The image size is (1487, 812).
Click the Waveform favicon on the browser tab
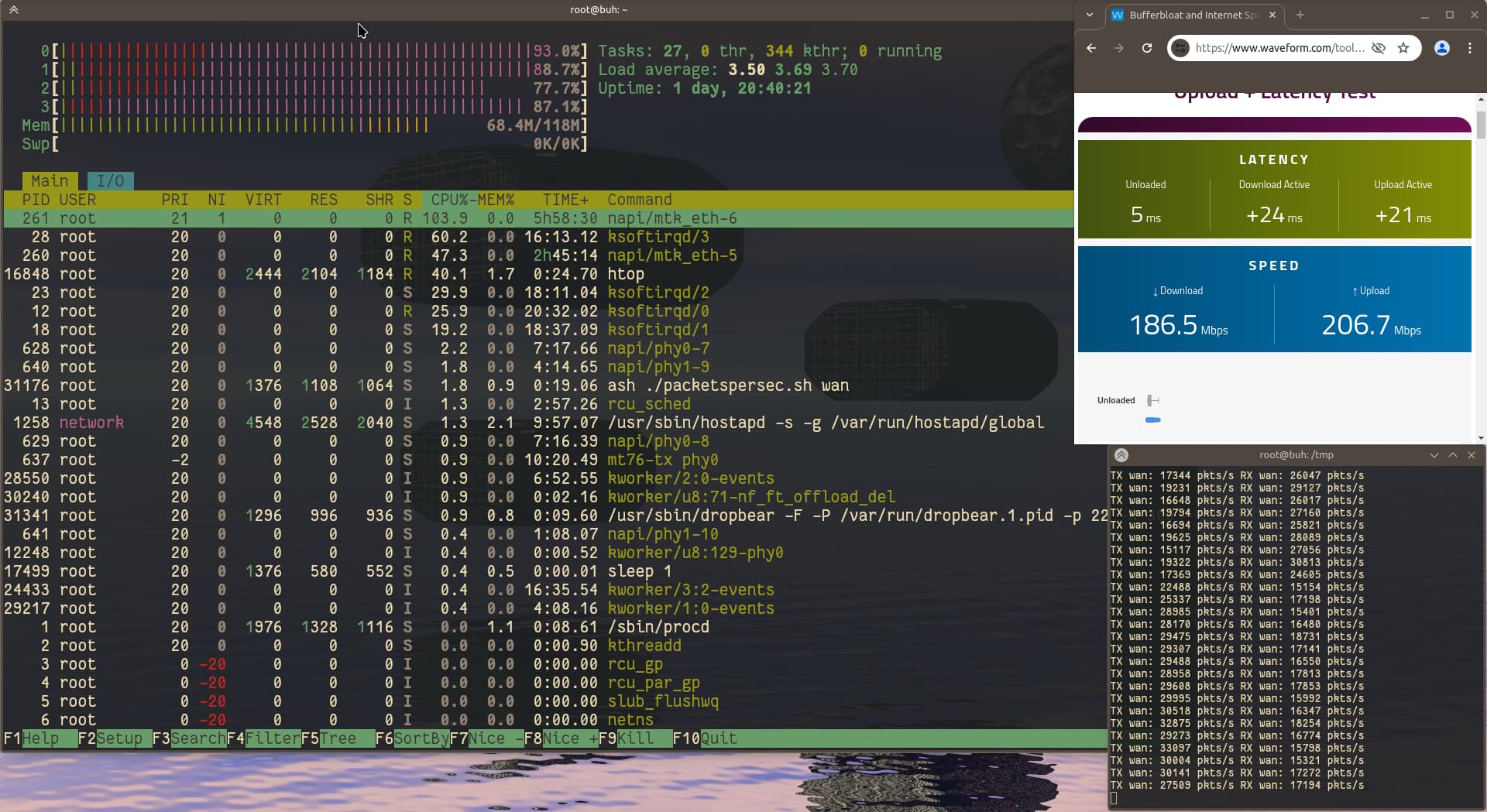click(1118, 15)
